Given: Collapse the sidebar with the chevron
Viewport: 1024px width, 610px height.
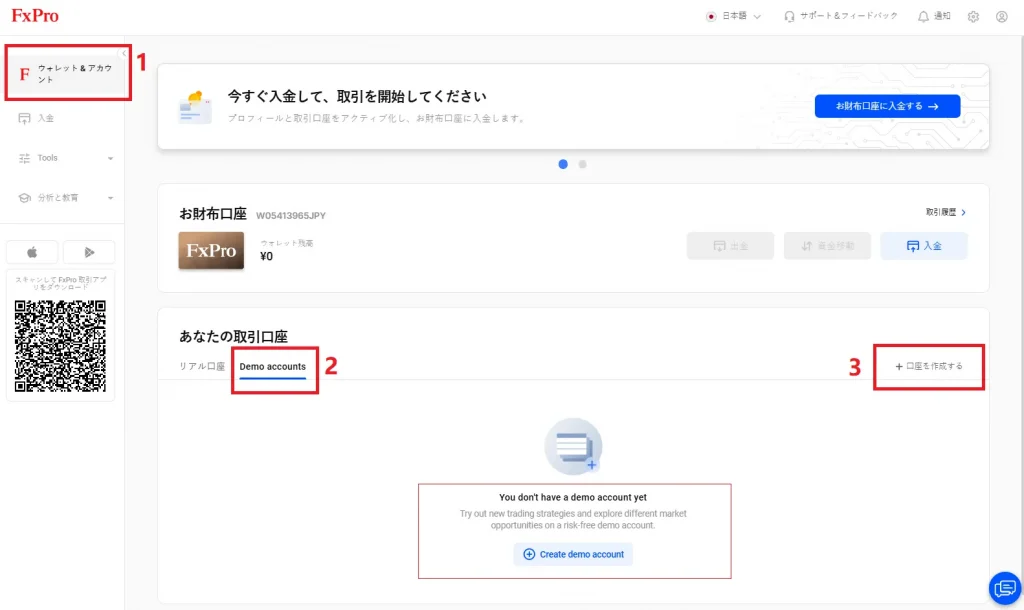Looking at the screenshot, I should (123, 54).
